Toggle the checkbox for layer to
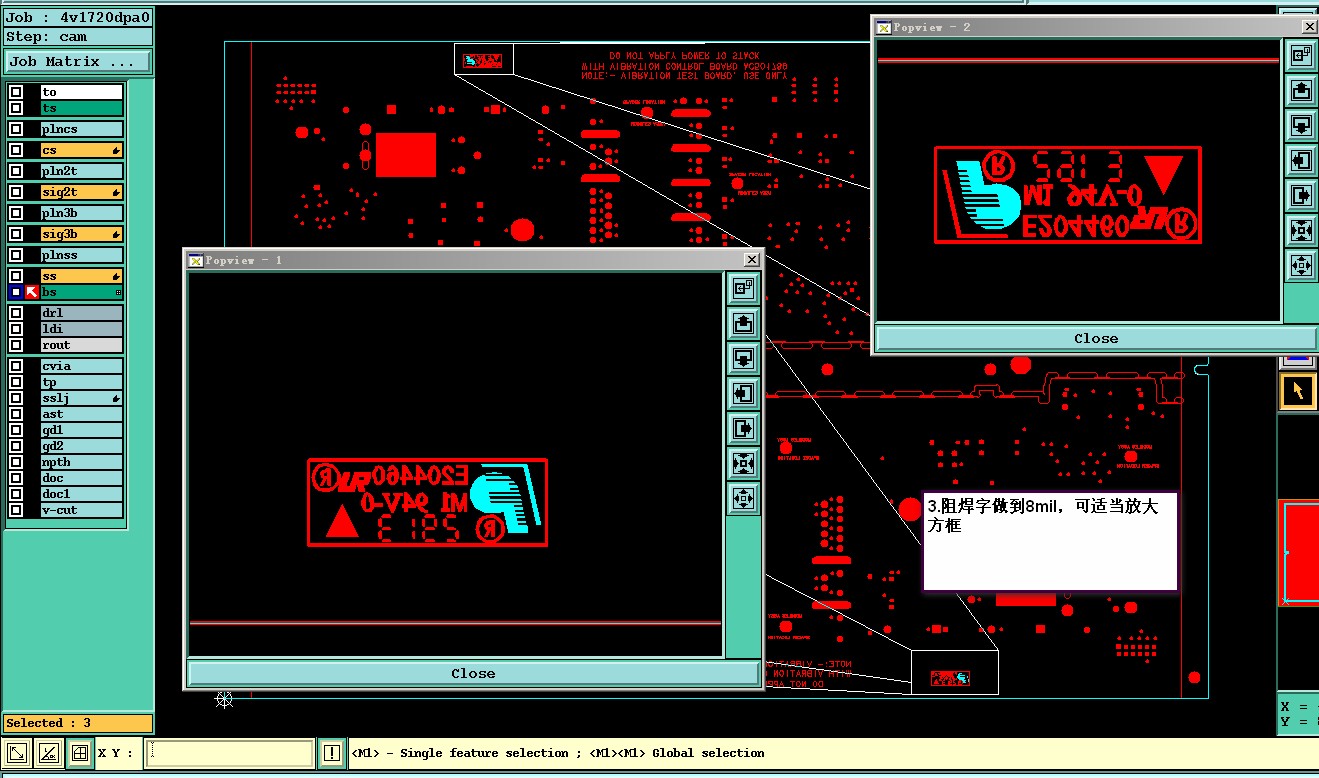The width and height of the screenshot is (1319, 778). coord(16,92)
